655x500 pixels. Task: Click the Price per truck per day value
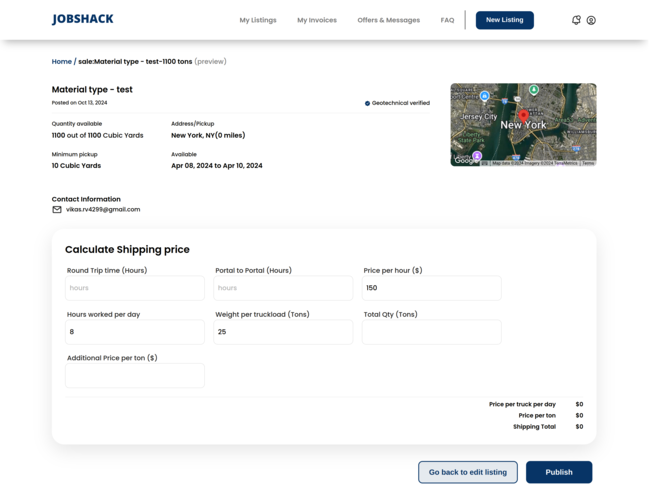pyautogui.click(x=579, y=404)
